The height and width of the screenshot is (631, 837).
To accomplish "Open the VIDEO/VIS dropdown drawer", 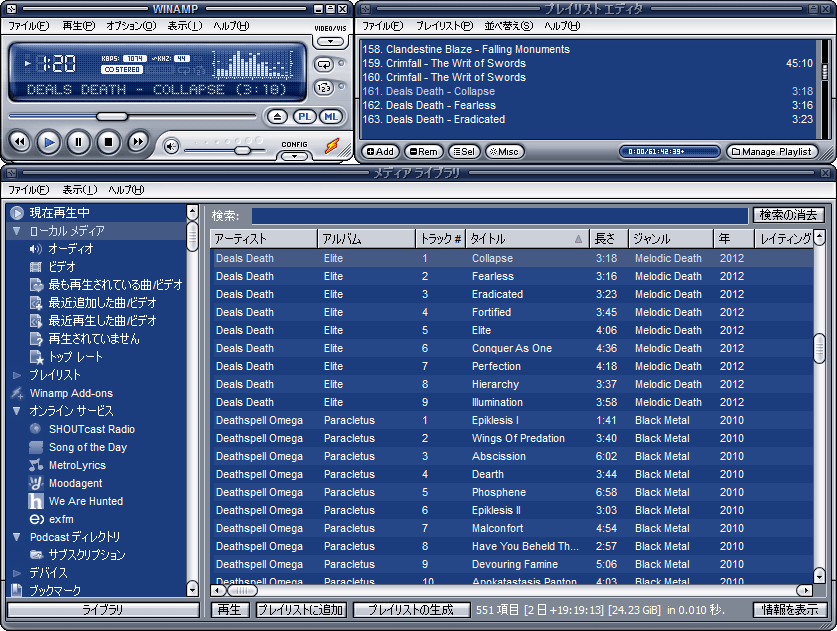I will (x=330, y=42).
